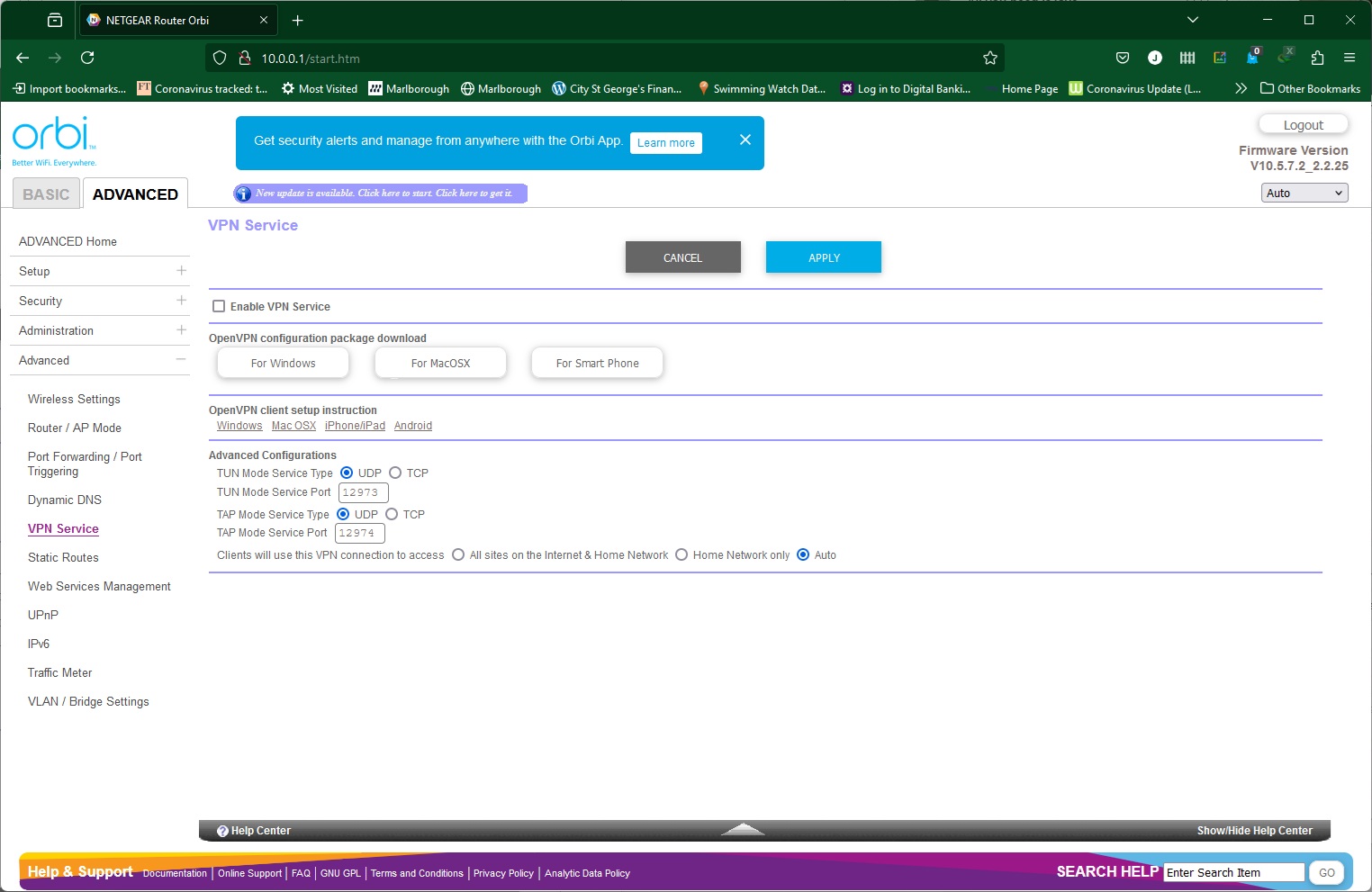
Task: Close the NETGEAR Router Orbi tab
Action: (x=264, y=20)
